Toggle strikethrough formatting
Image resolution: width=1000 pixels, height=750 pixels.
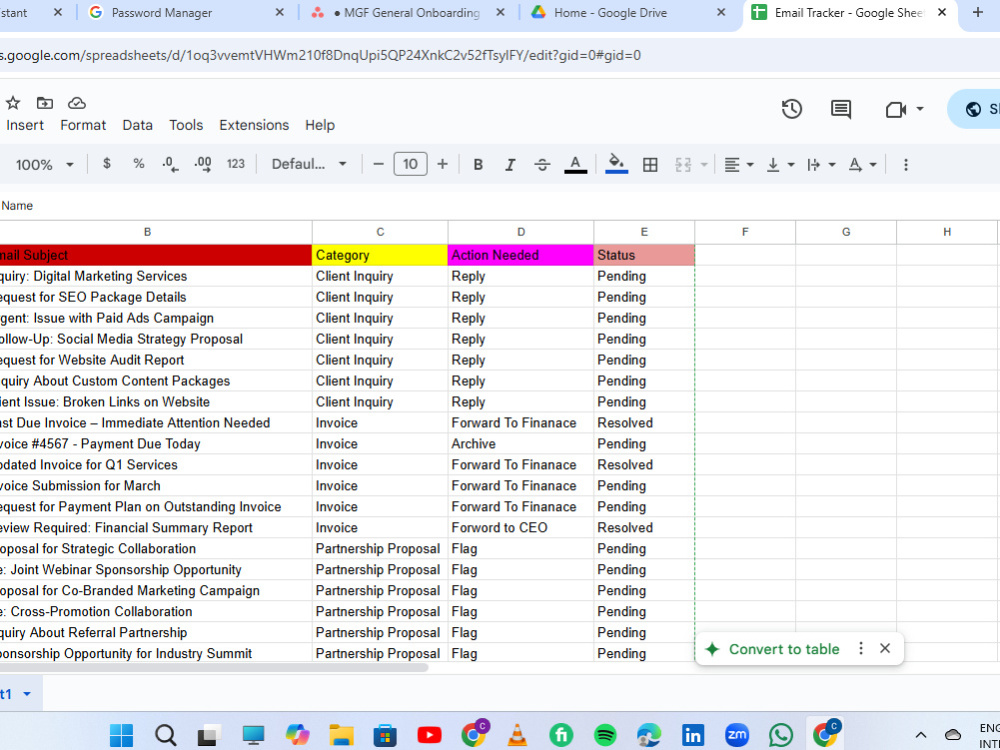pos(542,165)
